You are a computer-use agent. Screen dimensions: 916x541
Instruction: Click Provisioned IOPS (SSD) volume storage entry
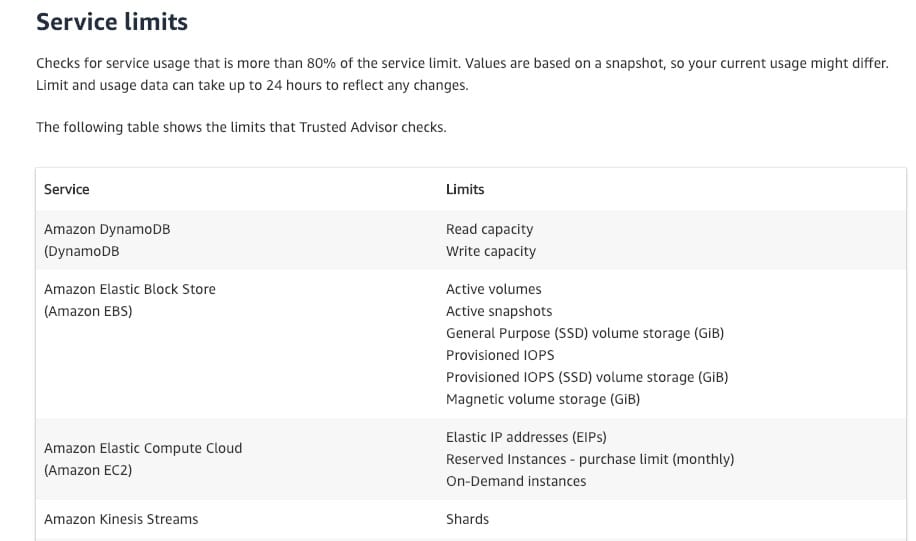pos(586,377)
